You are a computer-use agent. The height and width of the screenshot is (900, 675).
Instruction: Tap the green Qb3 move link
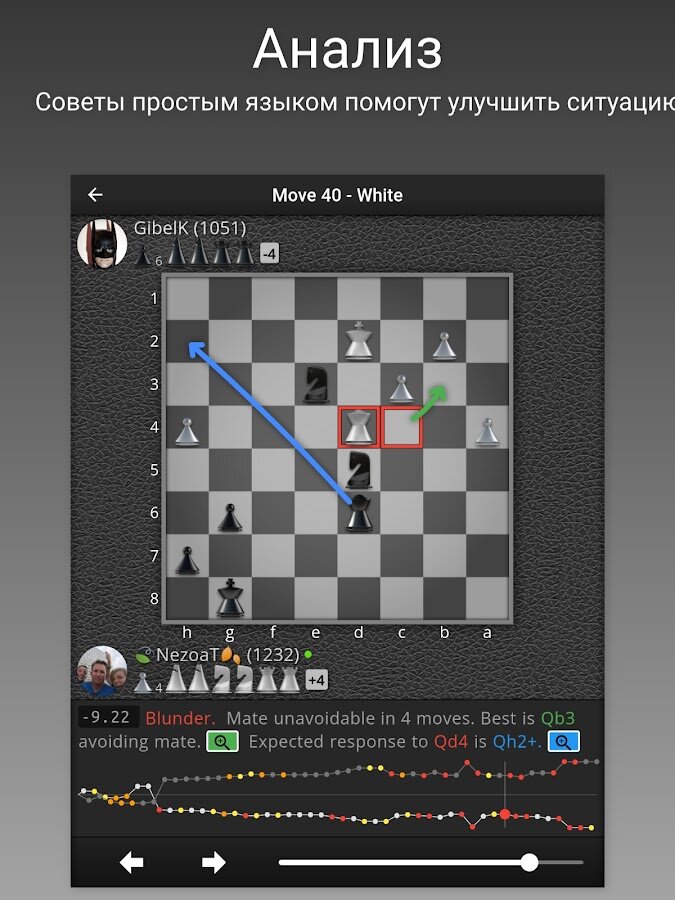pyautogui.click(x=557, y=718)
